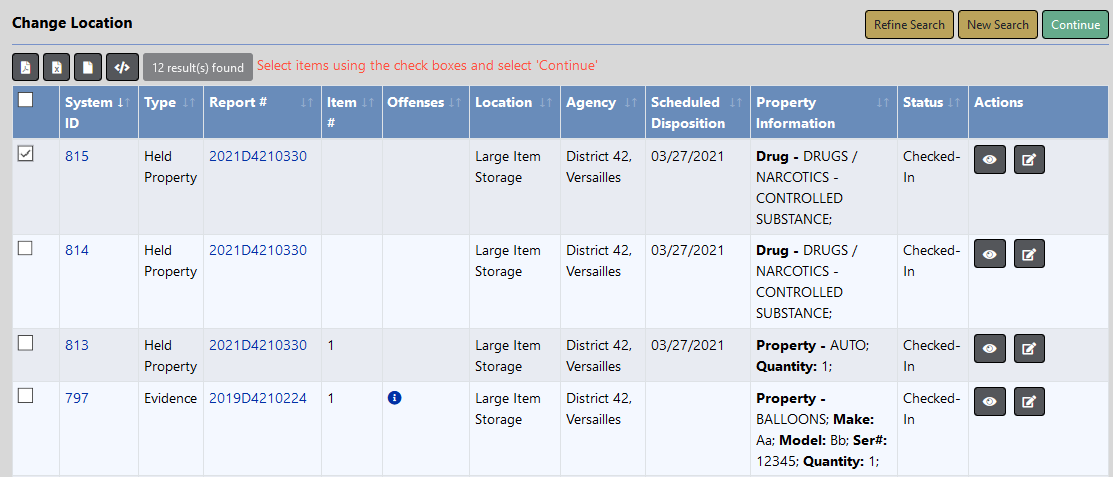Open System ID 797 record link
Screen dimensions: 1113x477
tap(77, 398)
